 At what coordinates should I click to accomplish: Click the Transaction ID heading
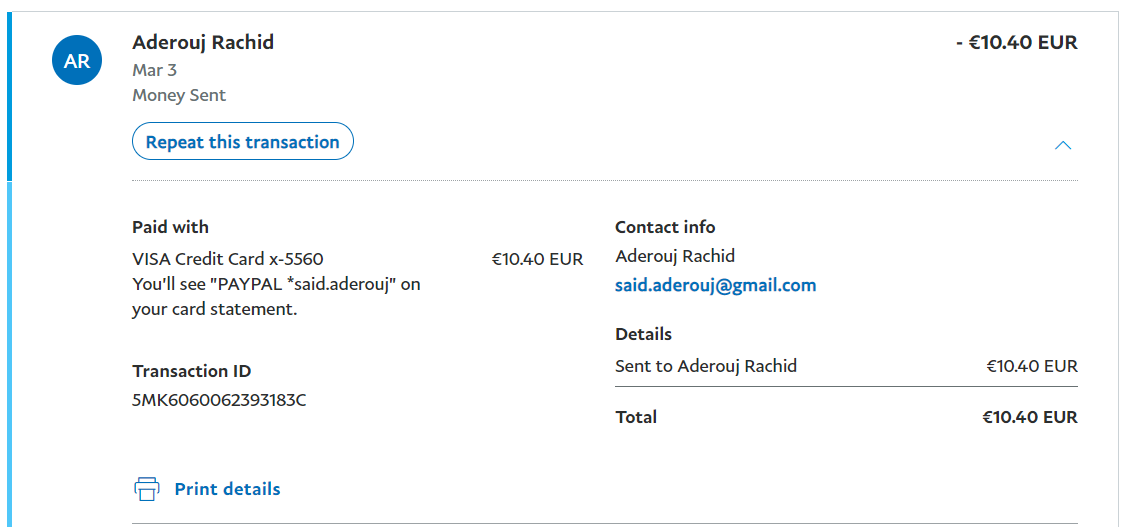pos(191,371)
